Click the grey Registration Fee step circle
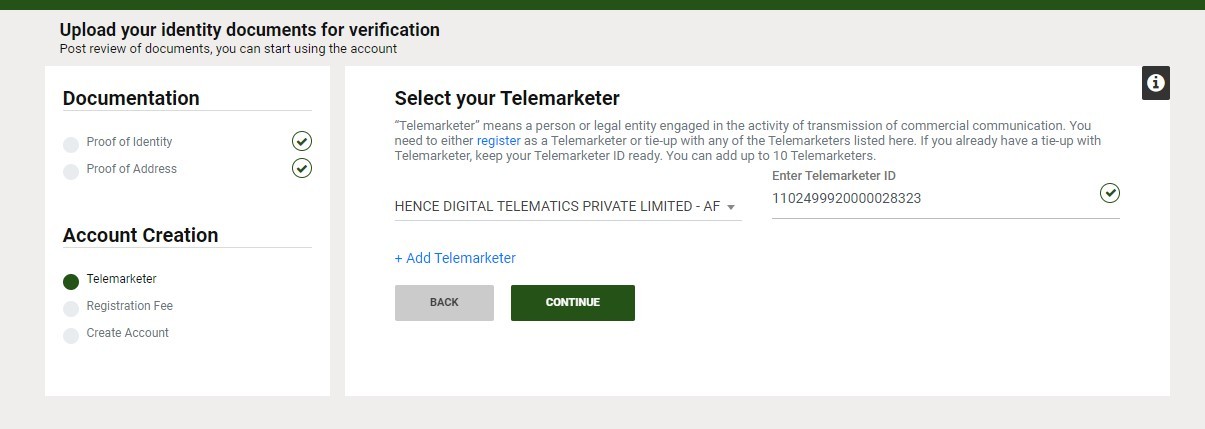This screenshot has width=1205, height=429. click(x=71, y=308)
